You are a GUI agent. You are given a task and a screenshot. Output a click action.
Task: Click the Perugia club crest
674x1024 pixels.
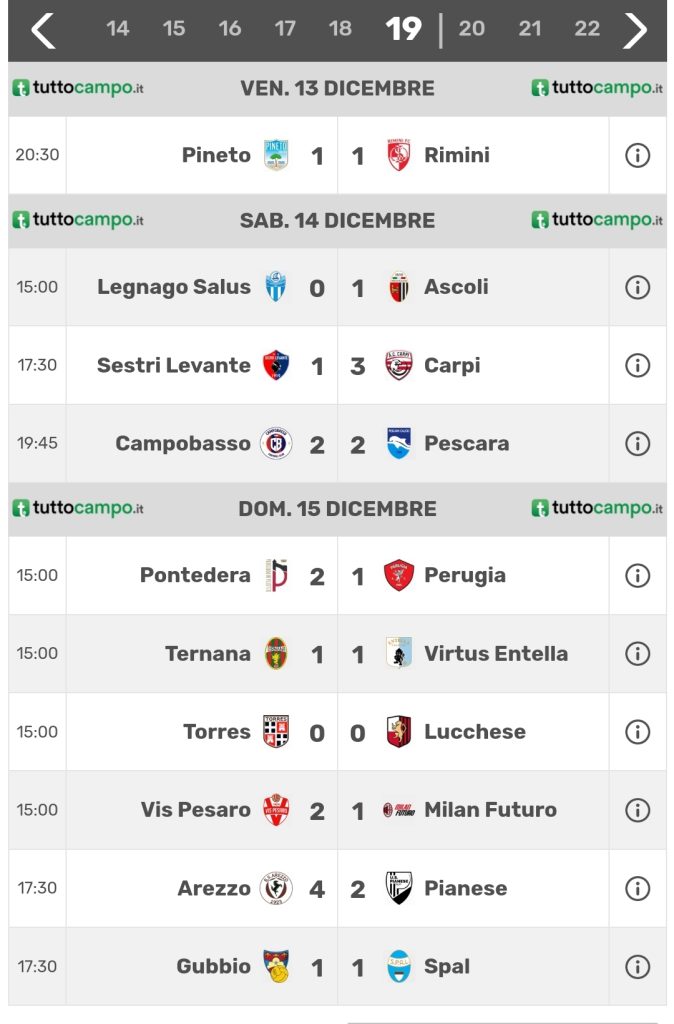coord(399,575)
